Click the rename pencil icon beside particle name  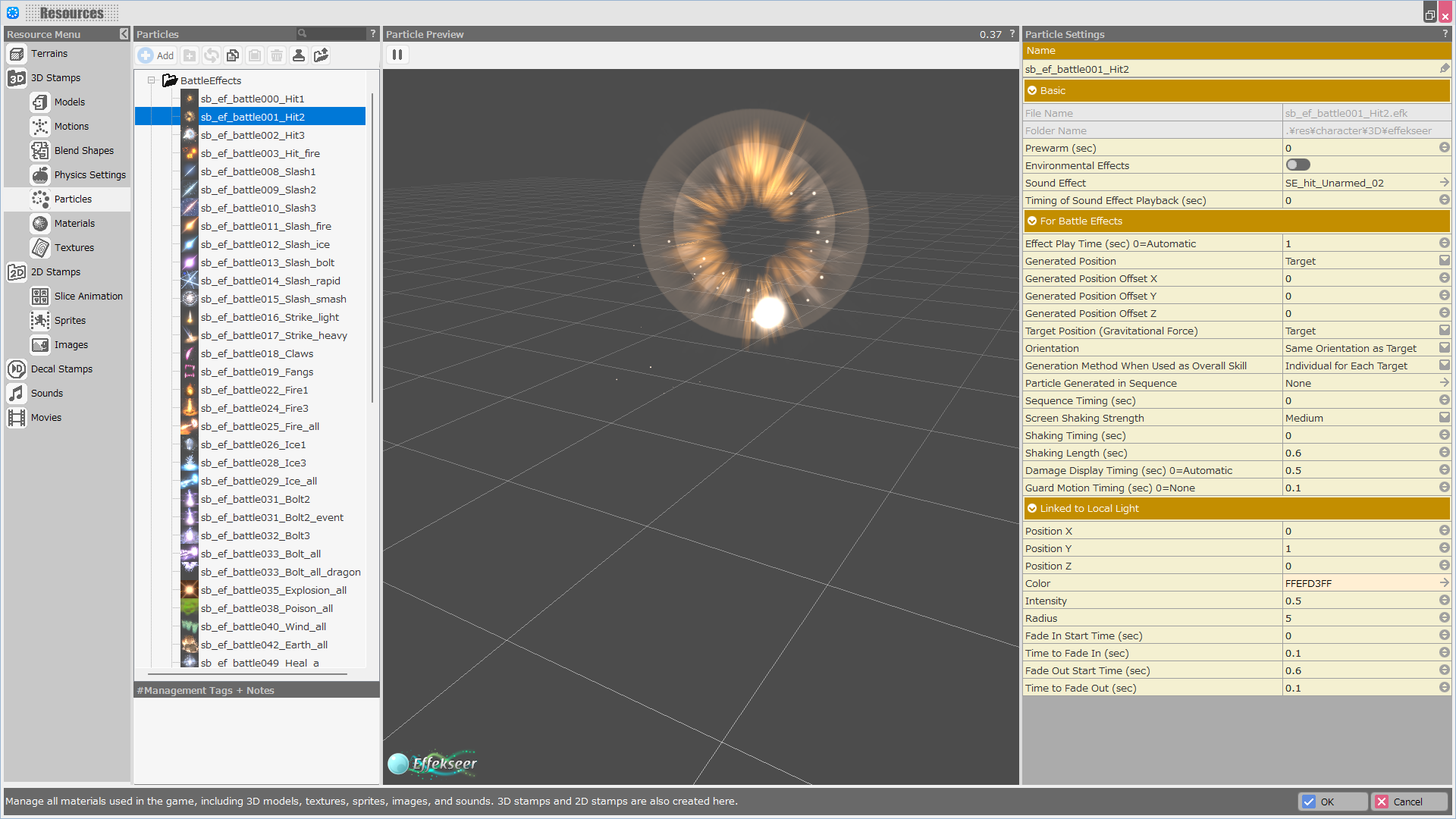[x=1444, y=69]
